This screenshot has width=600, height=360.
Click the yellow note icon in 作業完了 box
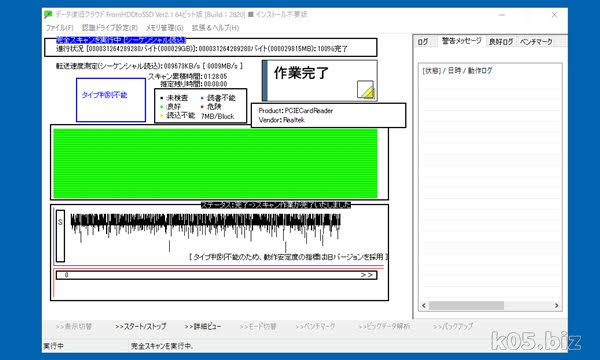point(365,90)
